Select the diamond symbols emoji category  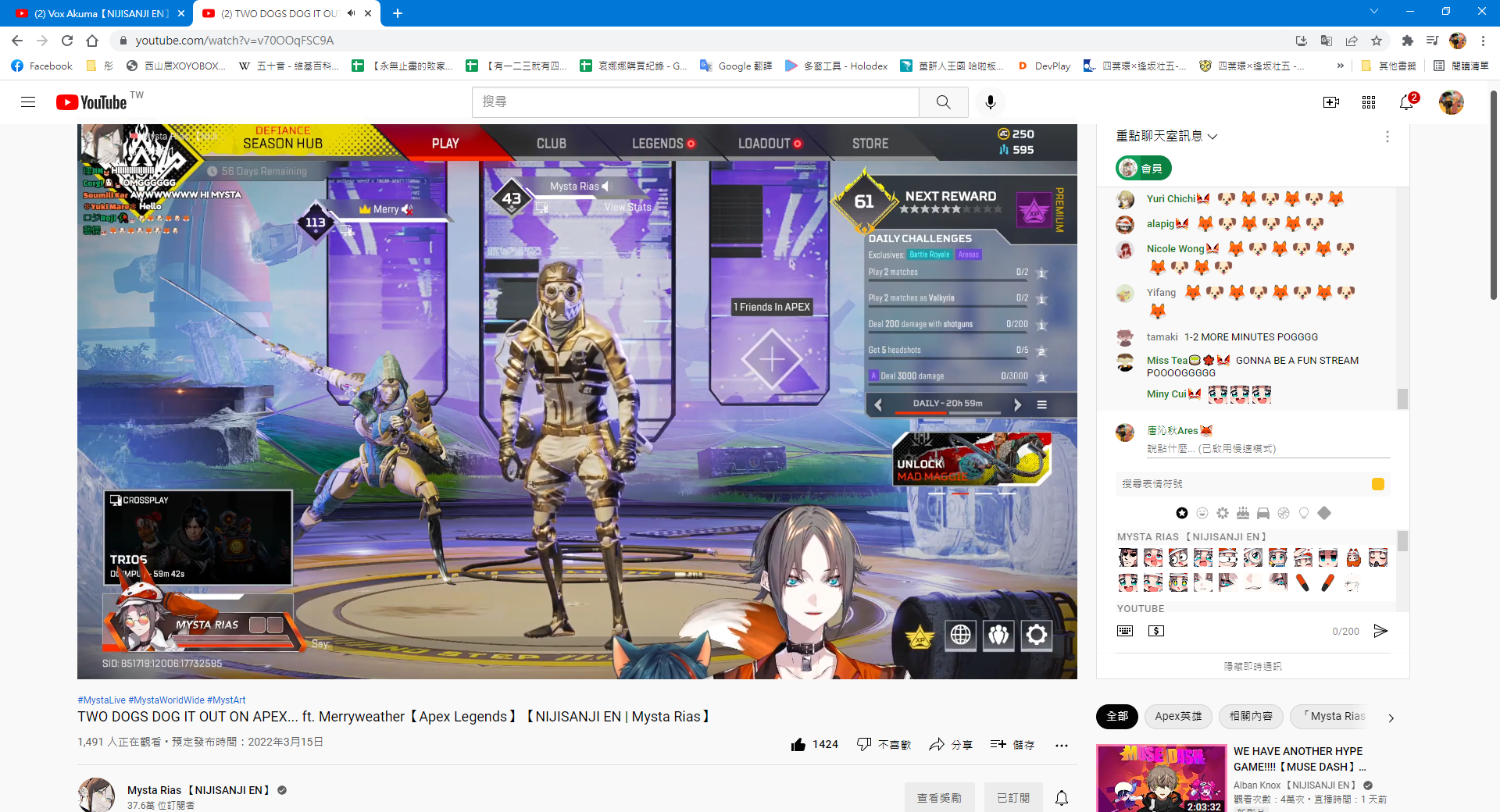pyautogui.click(x=1324, y=513)
